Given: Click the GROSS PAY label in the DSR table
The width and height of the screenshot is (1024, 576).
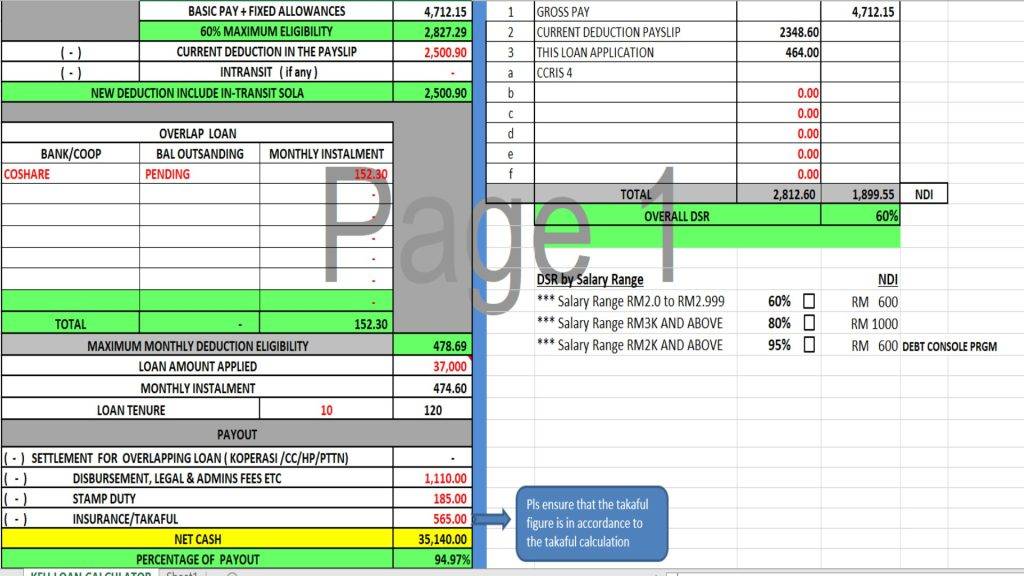Looking at the screenshot, I should 635,11.
